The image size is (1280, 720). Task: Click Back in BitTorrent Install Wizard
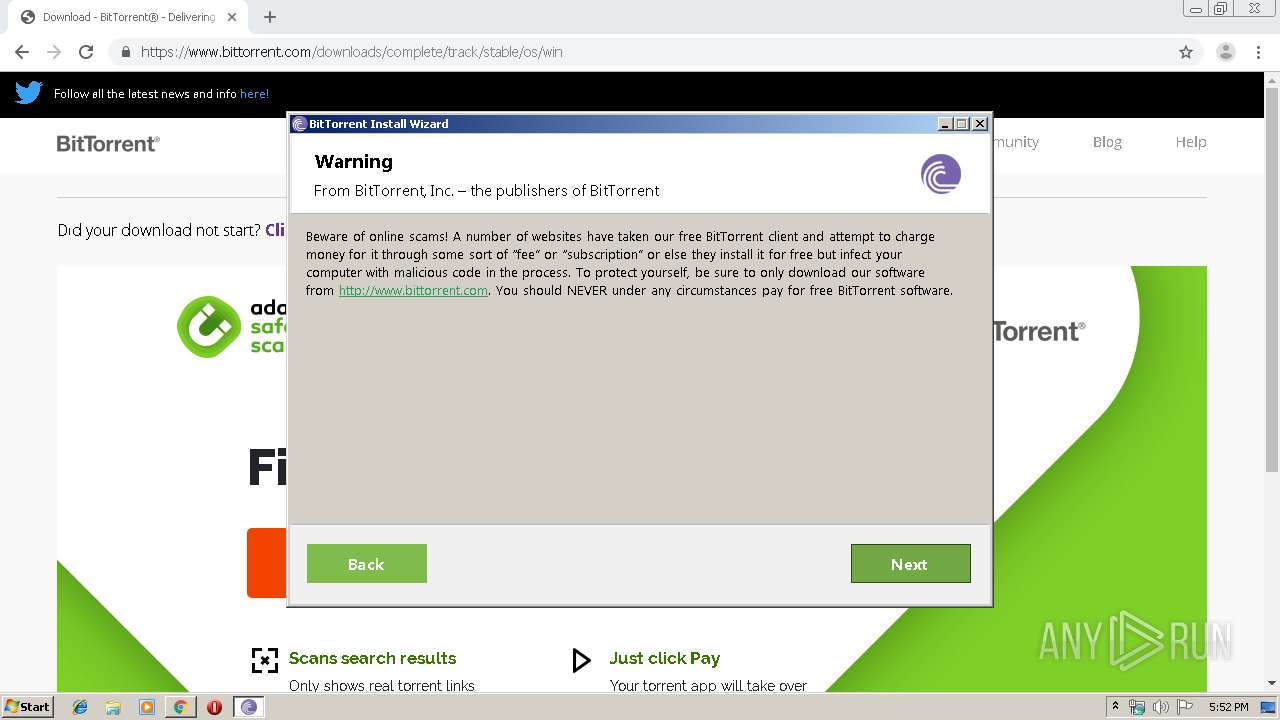point(366,564)
